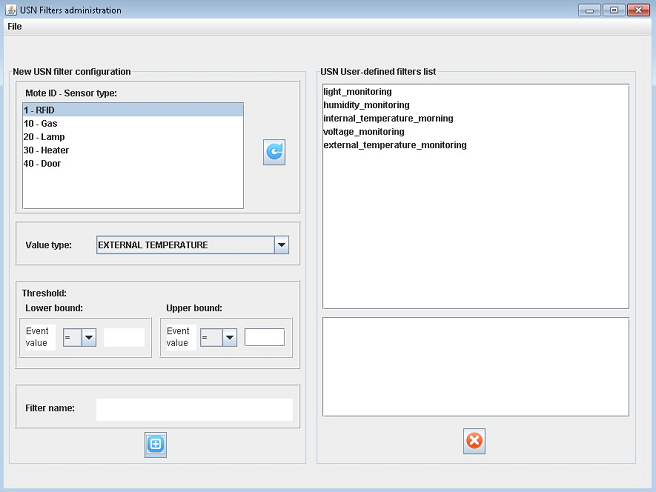Click the add filter plus icon
The image size is (656, 492).
[155, 445]
